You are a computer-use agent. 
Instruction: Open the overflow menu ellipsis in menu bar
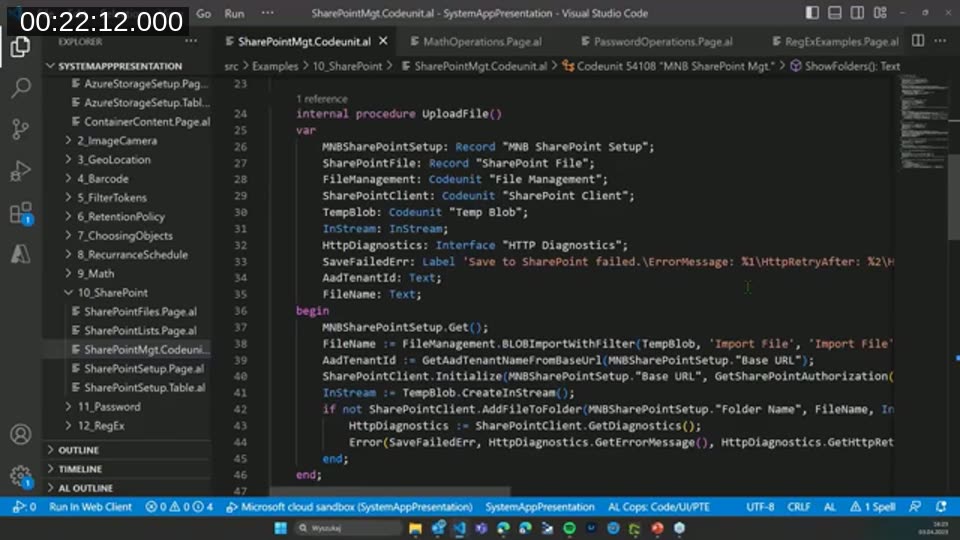[268, 13]
